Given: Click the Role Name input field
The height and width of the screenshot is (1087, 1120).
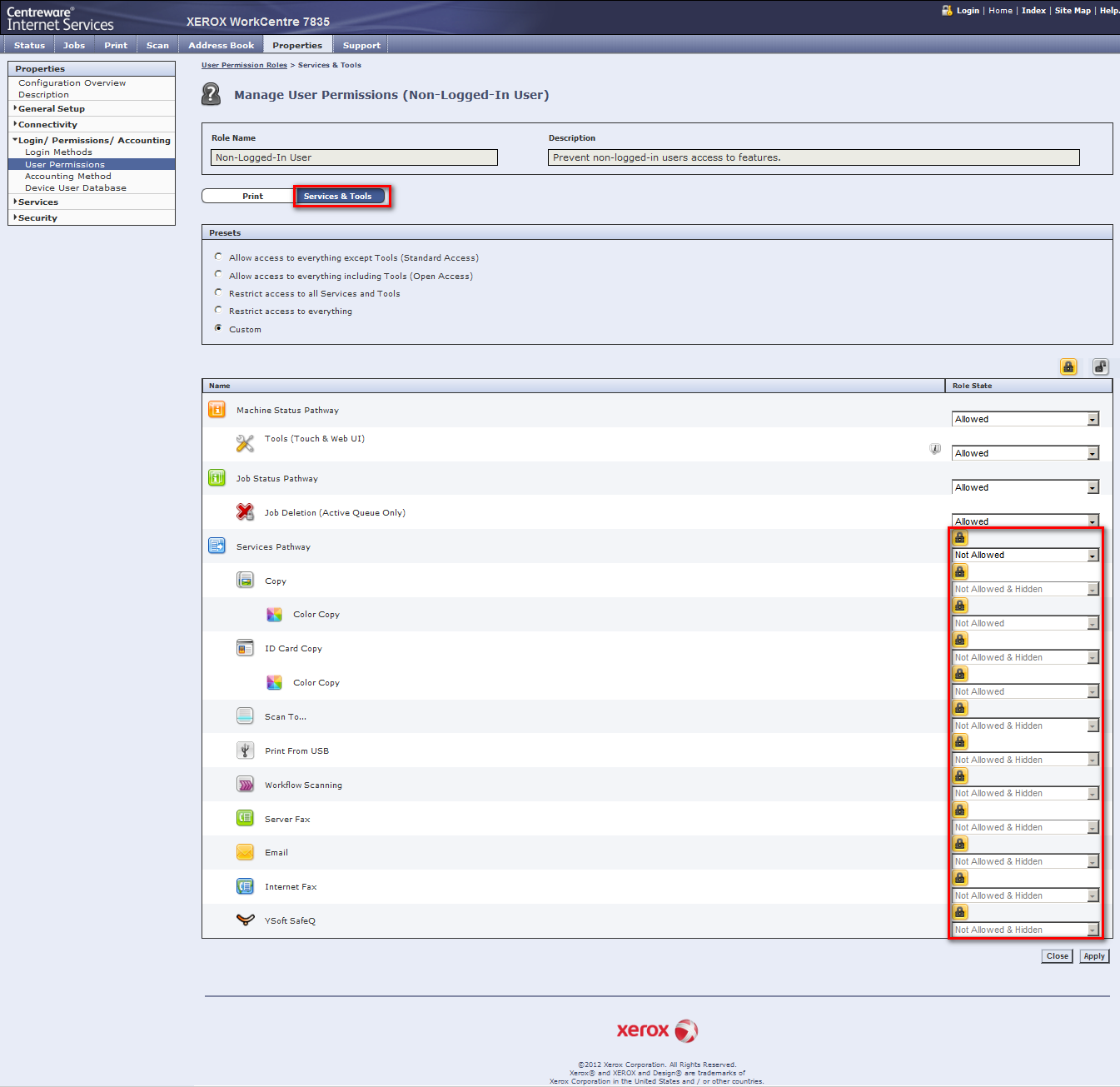Looking at the screenshot, I should 354,157.
